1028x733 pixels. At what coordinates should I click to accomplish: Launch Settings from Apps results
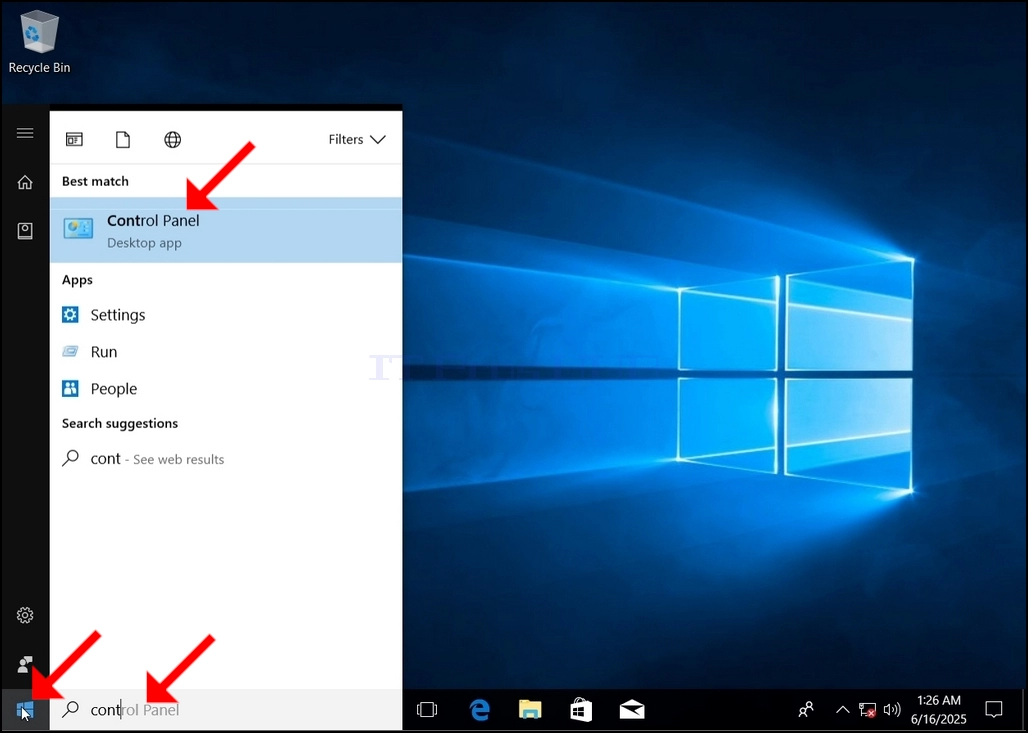coord(226,315)
